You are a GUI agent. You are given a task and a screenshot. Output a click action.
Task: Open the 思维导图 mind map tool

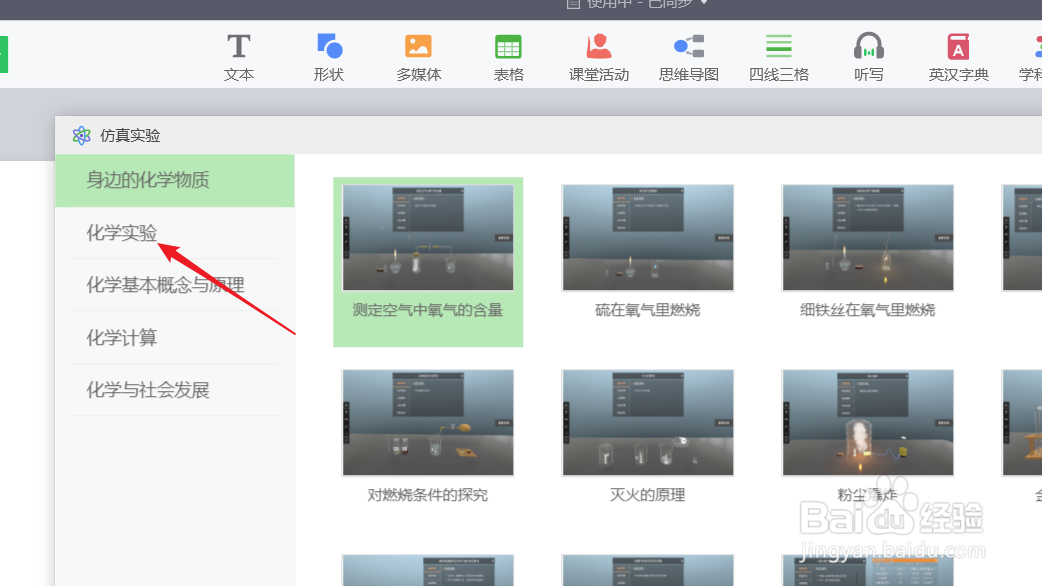(688, 58)
